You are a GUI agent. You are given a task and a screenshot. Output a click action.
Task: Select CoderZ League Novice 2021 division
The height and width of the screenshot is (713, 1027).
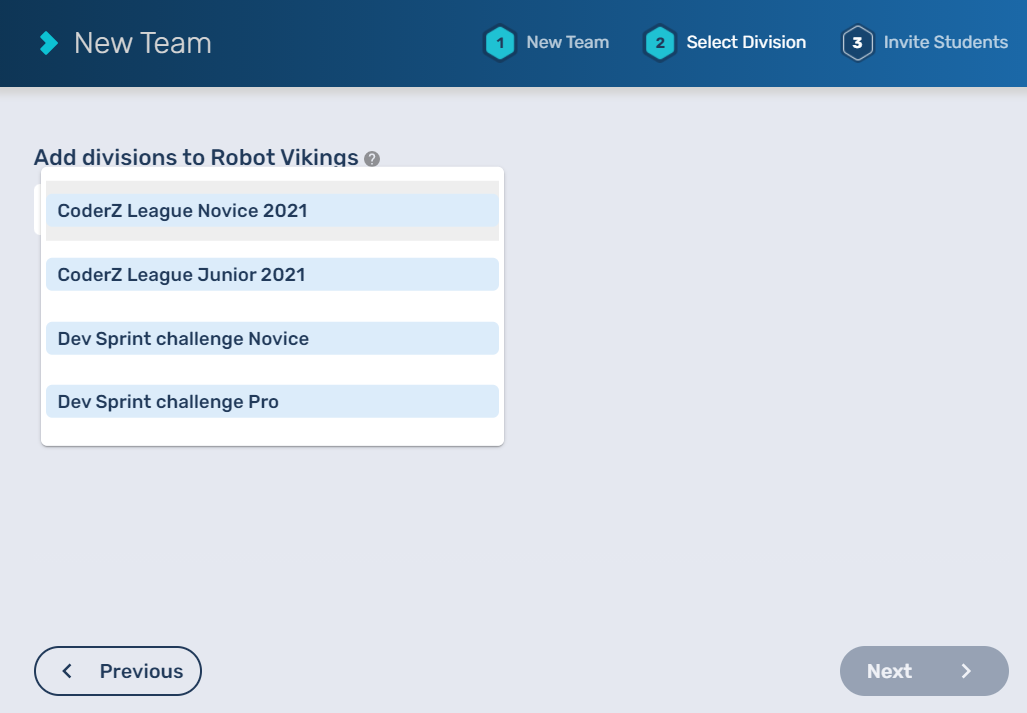272,210
